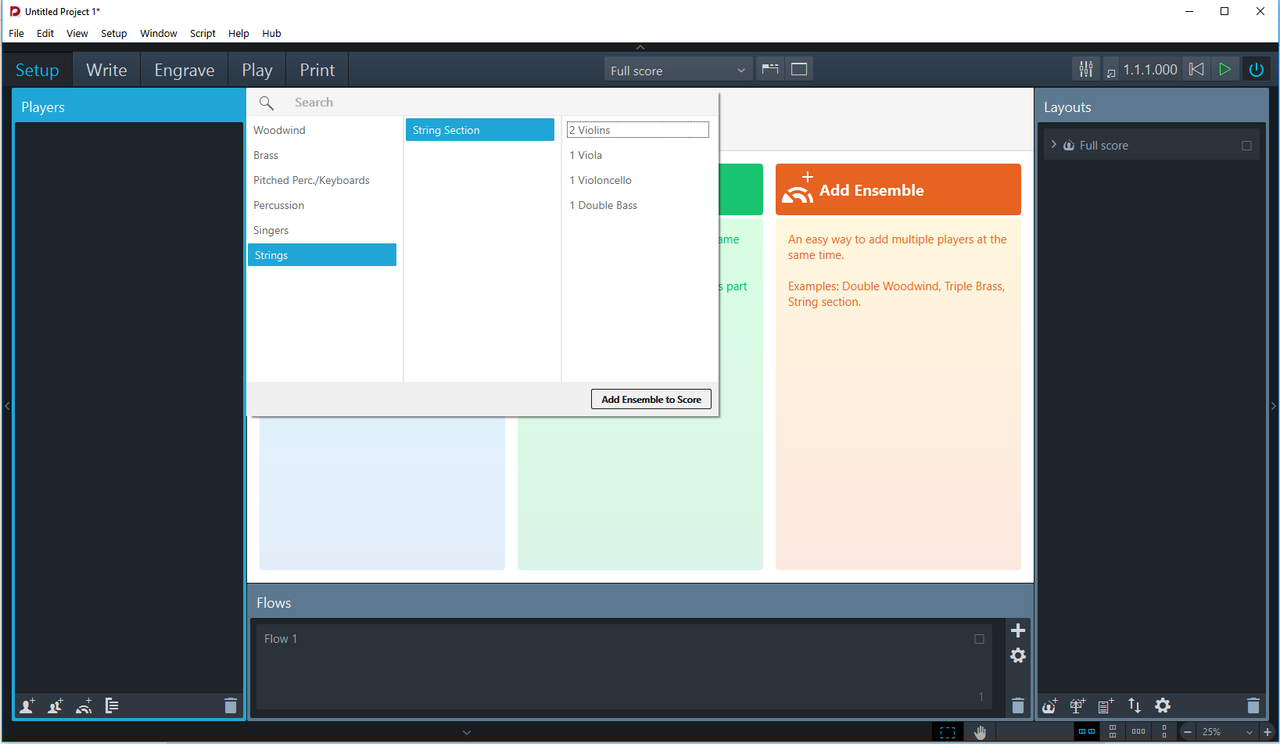
Task: Open Layout Options gear in Layouts panel
Action: [x=1163, y=706]
